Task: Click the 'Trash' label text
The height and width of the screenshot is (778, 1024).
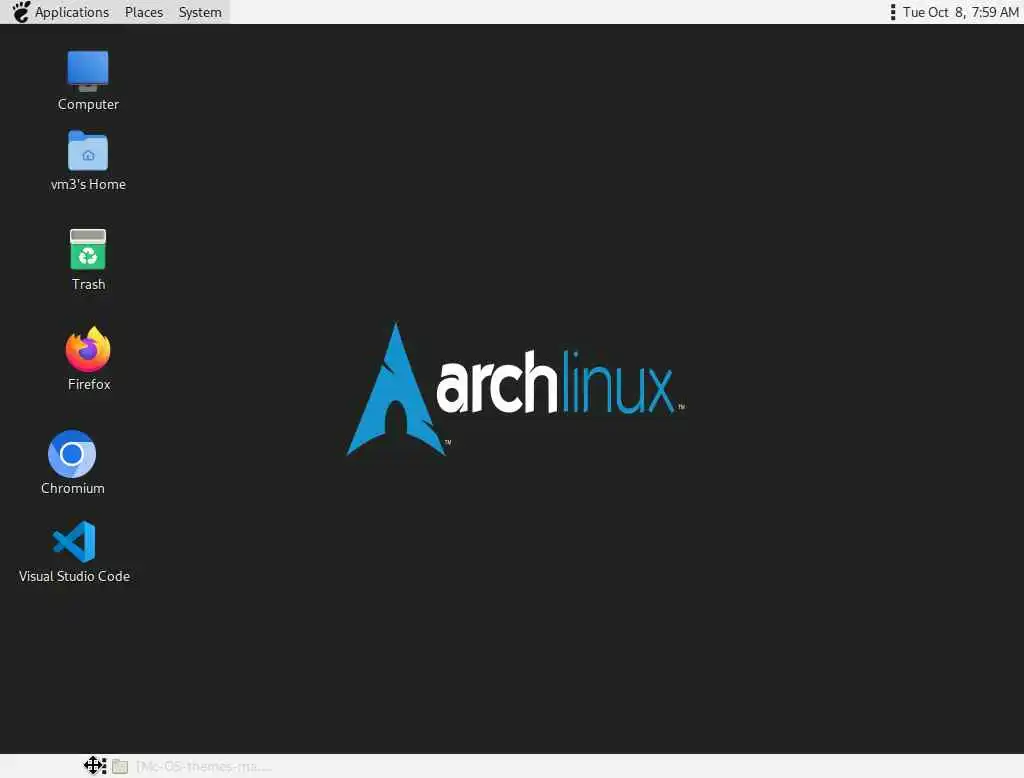Action: coord(88,284)
